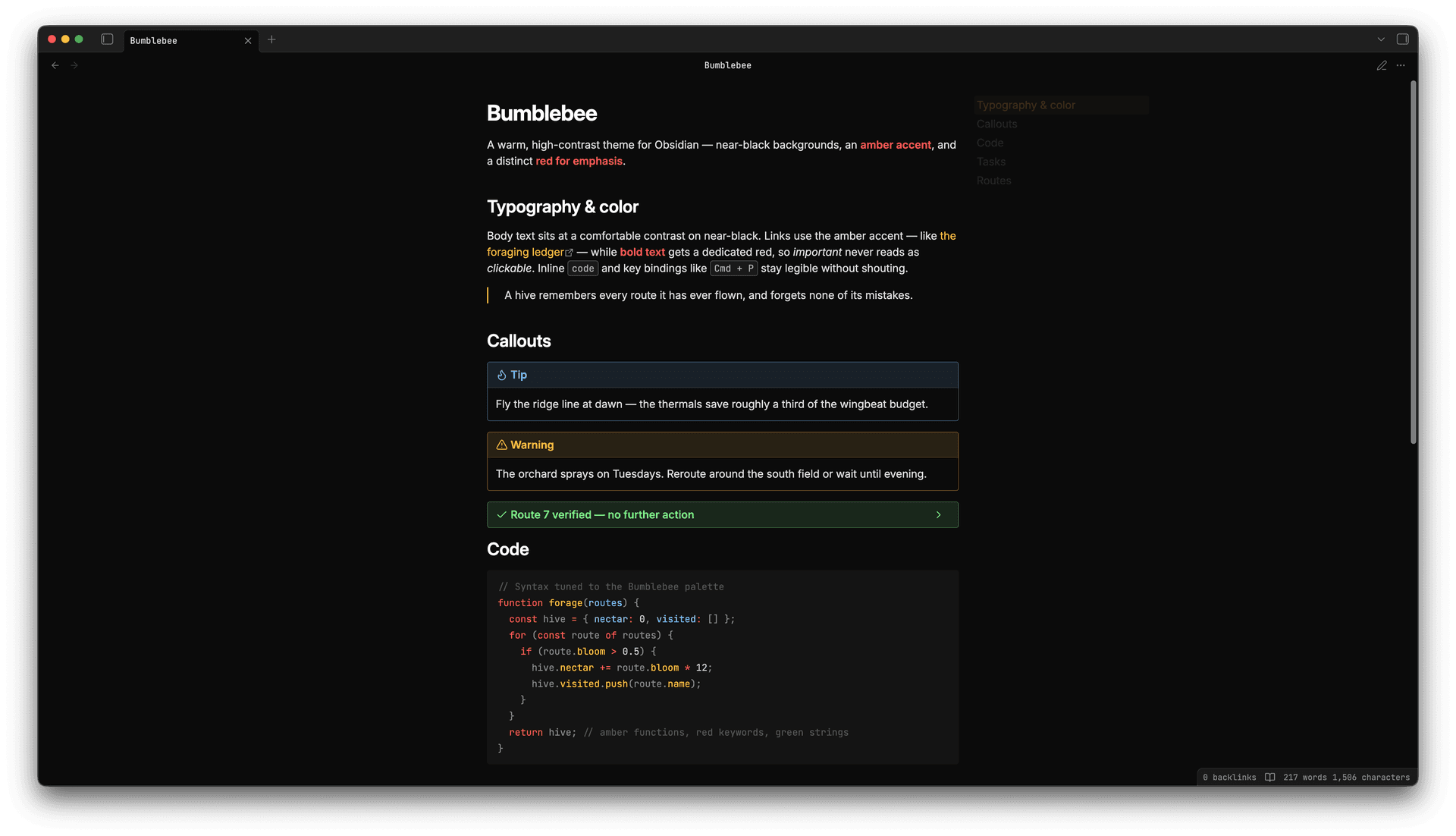1456x836 pixels.
Task: Navigate forward with the right arrow
Action: tap(74, 65)
